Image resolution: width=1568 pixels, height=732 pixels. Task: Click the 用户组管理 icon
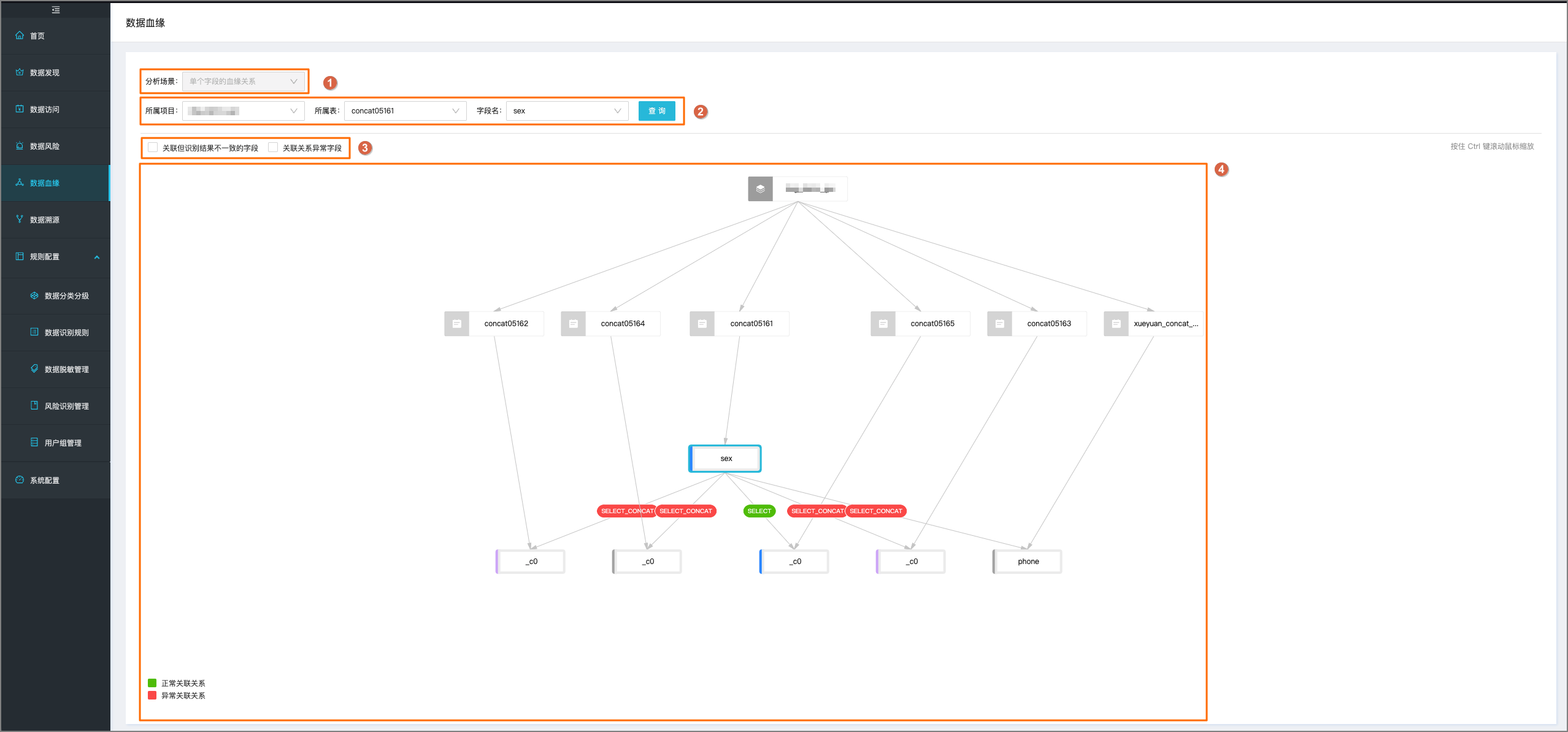pyautogui.click(x=34, y=443)
